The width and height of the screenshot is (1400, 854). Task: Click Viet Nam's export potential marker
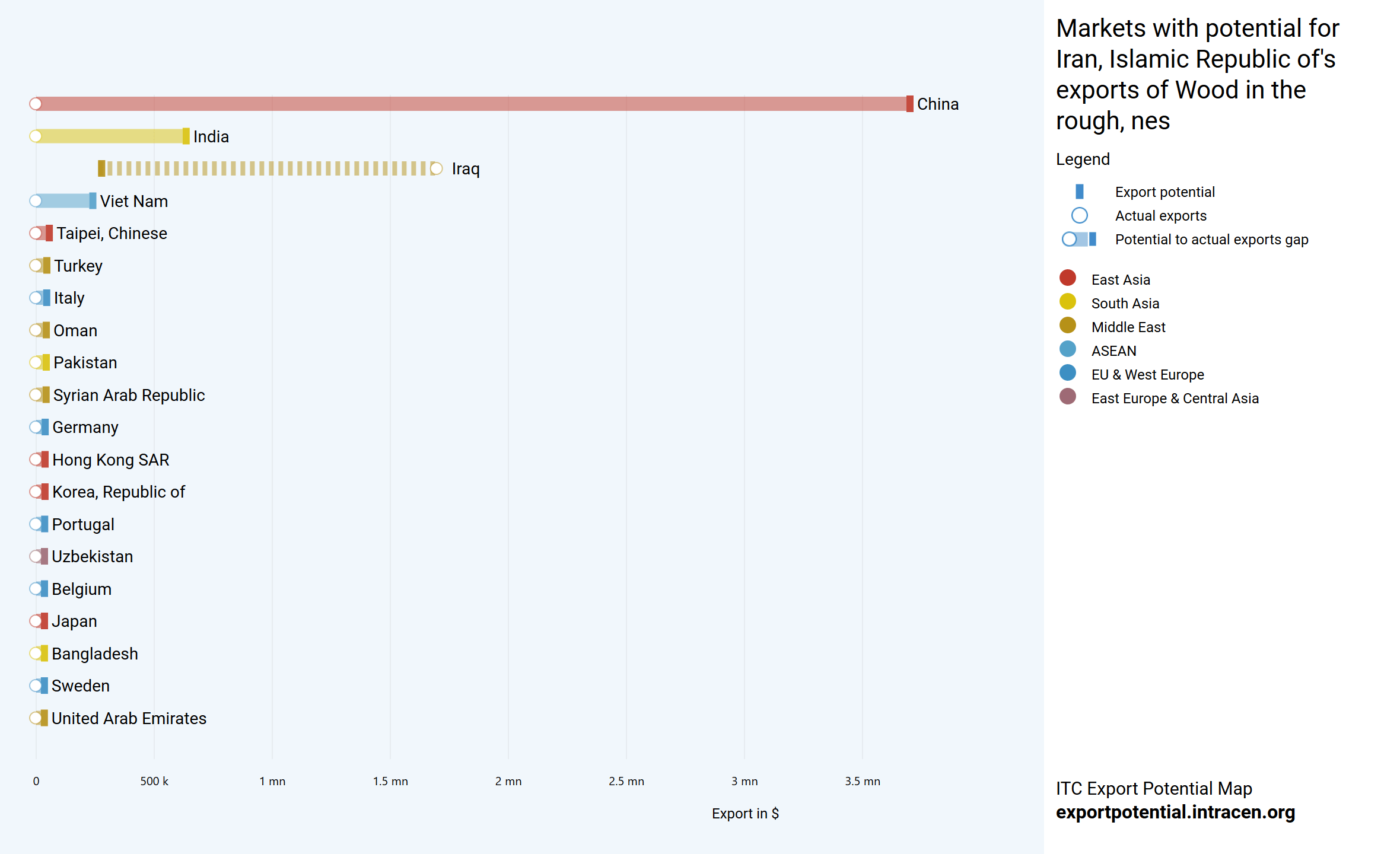click(93, 201)
